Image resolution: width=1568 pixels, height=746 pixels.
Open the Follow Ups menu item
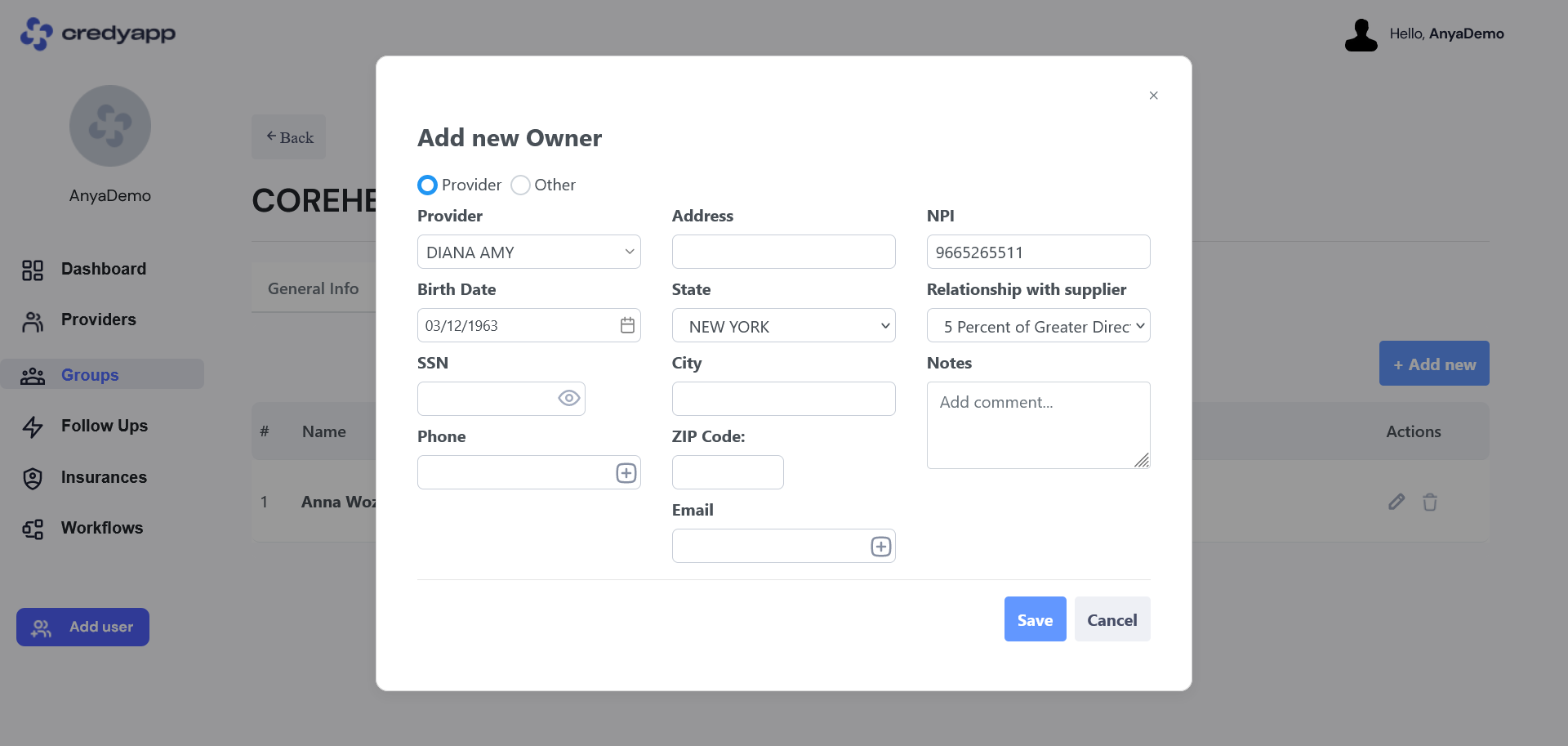click(104, 426)
